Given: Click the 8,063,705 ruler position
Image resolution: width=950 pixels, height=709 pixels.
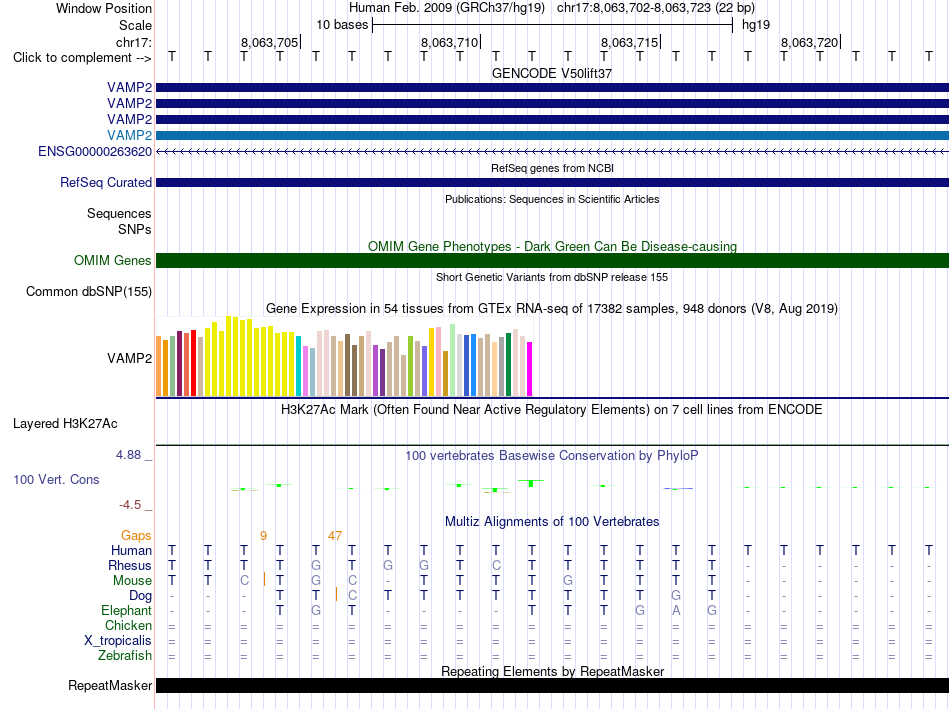Looking at the screenshot, I should pos(270,42).
